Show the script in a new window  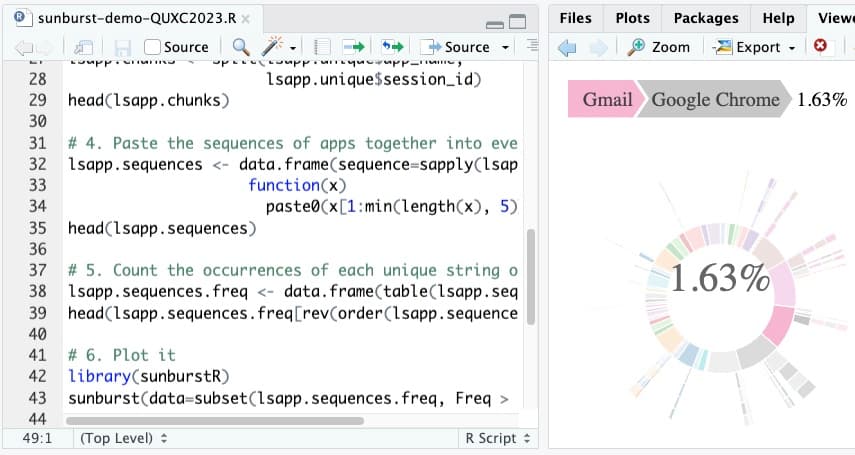coord(84,47)
